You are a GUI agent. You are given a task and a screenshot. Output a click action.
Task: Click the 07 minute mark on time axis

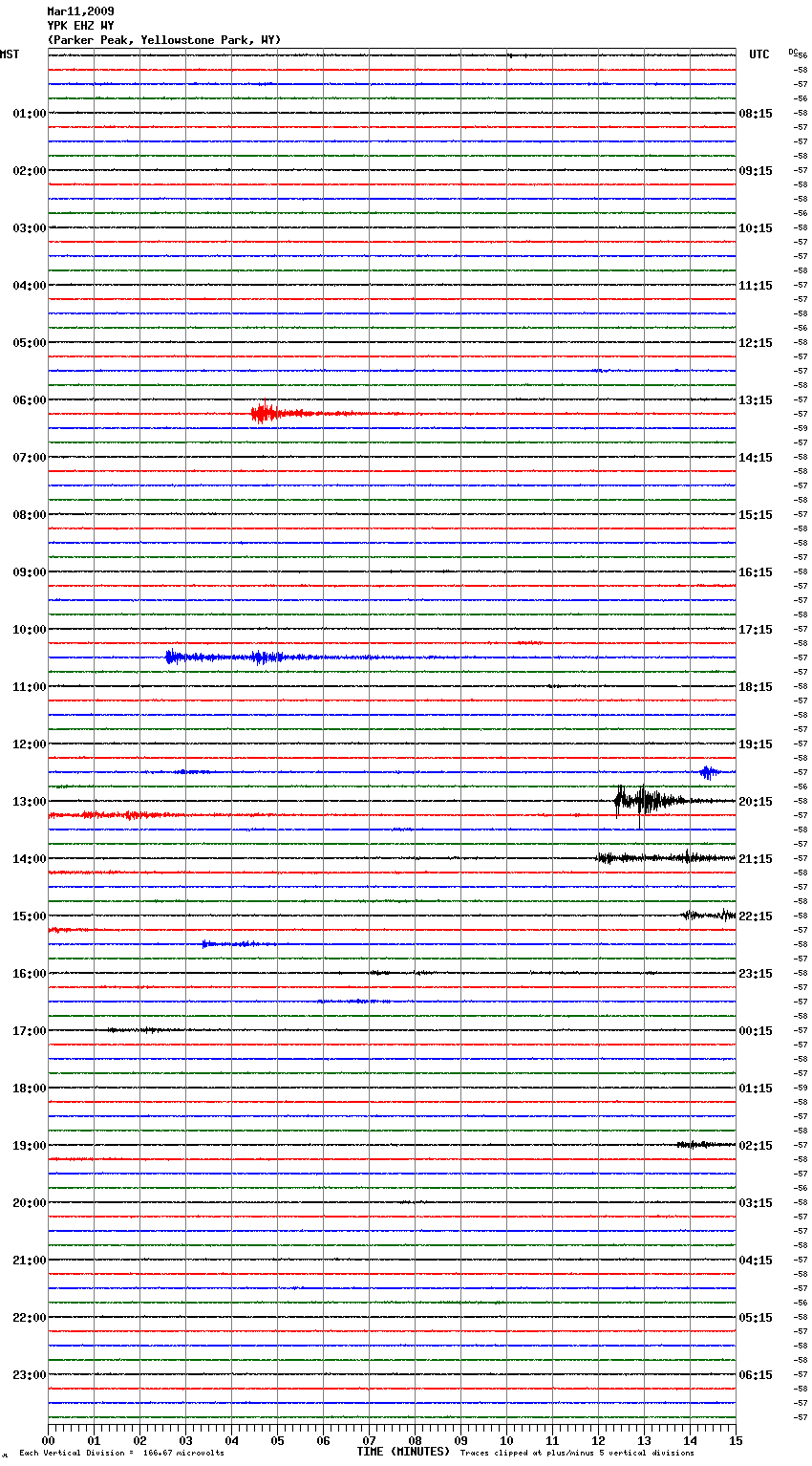(369, 1440)
